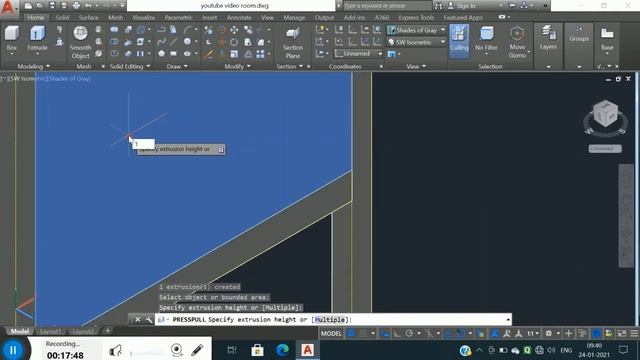
Task: Click the dynamic input height value box
Action: [x=144, y=144]
